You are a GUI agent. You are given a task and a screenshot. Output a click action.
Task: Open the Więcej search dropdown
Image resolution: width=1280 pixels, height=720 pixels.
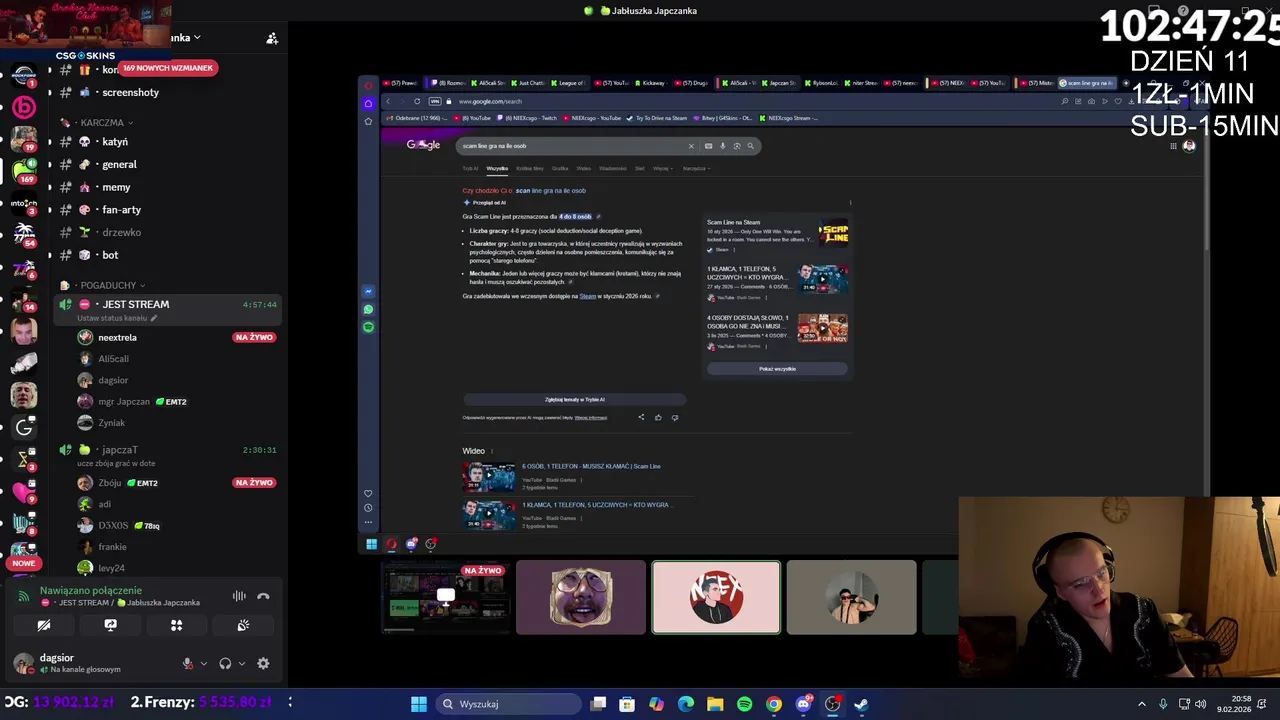pos(662,168)
